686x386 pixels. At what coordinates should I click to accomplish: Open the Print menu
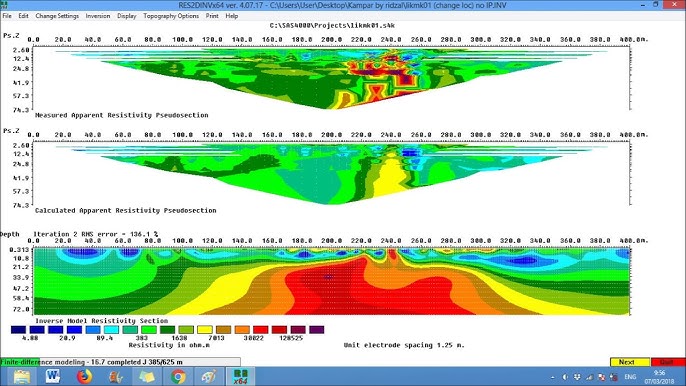coord(212,16)
